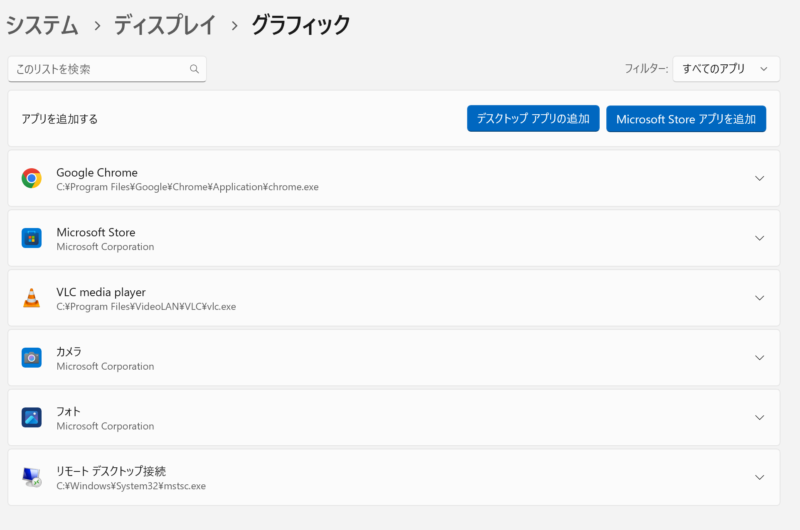Viewport: 800px width, 530px height.
Task: Expand the Microsoft Store row chevron
Action: [759, 238]
